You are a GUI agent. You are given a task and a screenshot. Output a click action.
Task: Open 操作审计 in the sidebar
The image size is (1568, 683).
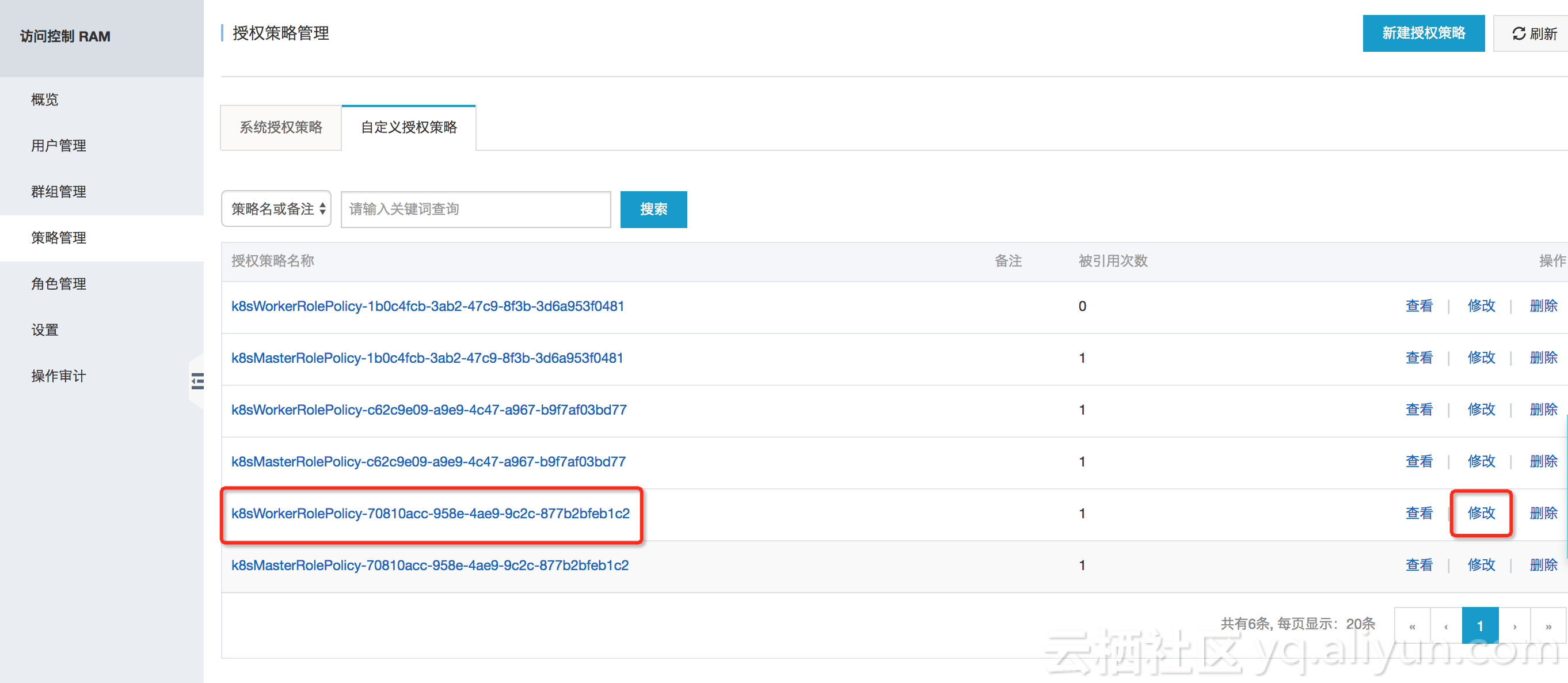tap(59, 376)
